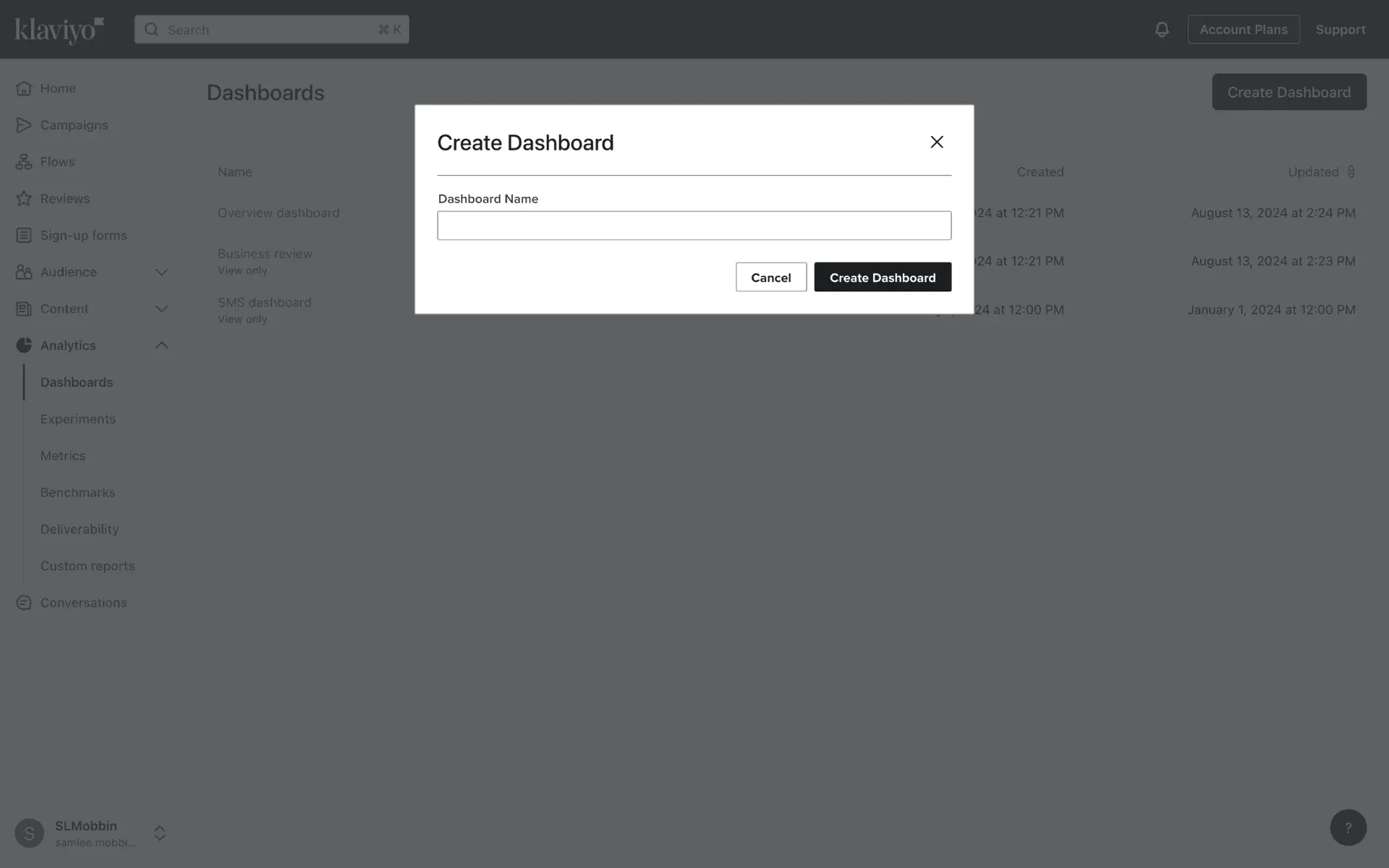Click the Campaigns paper plane icon

(24, 125)
